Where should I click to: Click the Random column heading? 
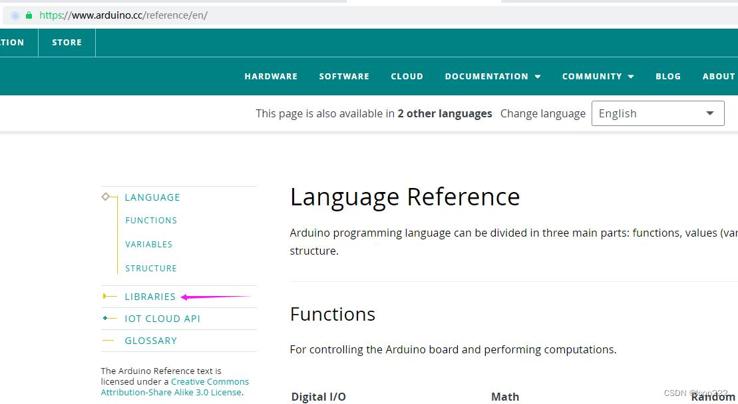(713, 397)
